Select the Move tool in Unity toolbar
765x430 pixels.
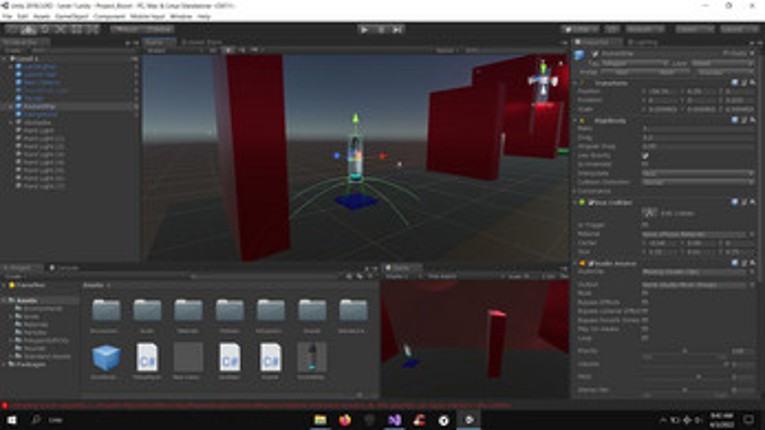[28, 30]
